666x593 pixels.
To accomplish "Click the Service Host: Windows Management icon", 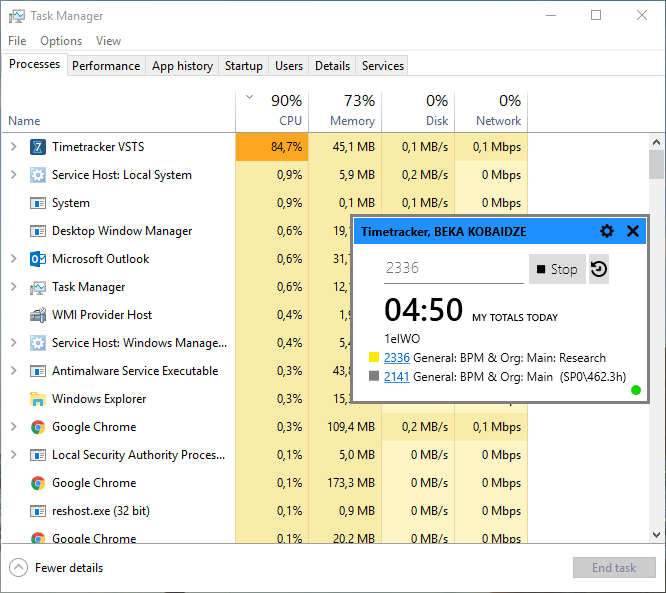I will 38,343.
